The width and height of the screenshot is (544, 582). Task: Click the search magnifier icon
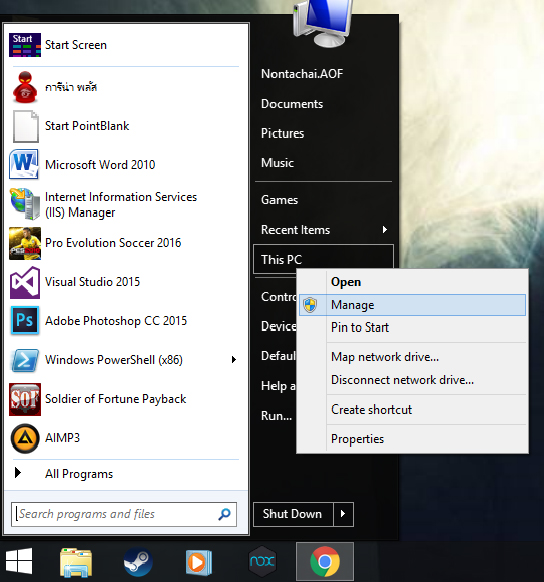tap(225, 514)
